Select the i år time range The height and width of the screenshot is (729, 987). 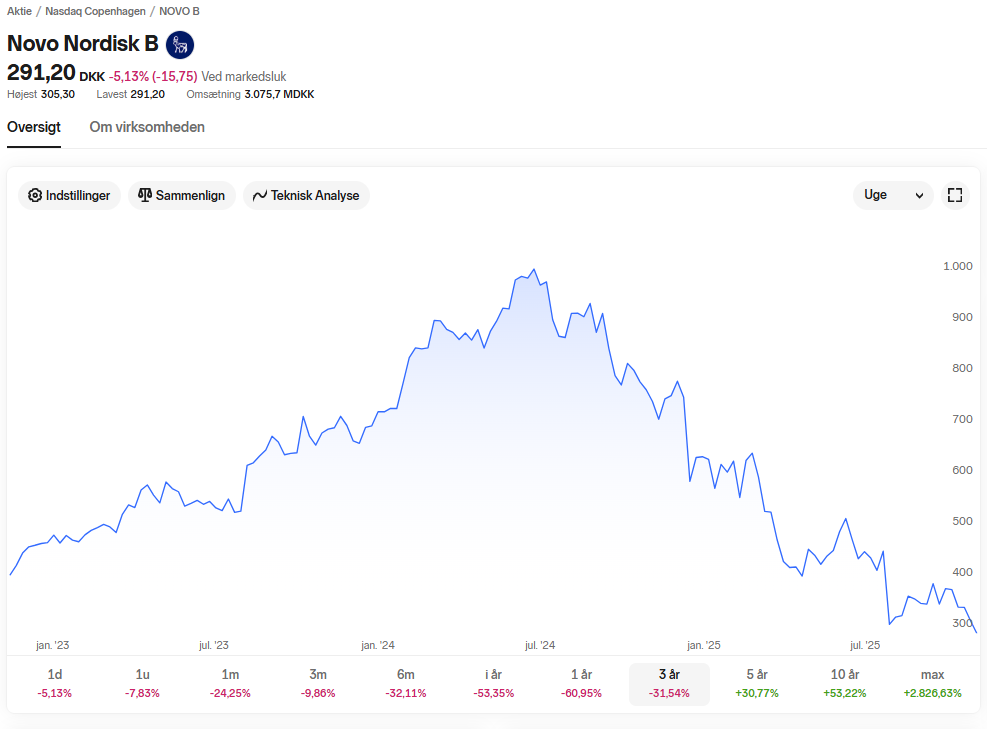coord(494,683)
